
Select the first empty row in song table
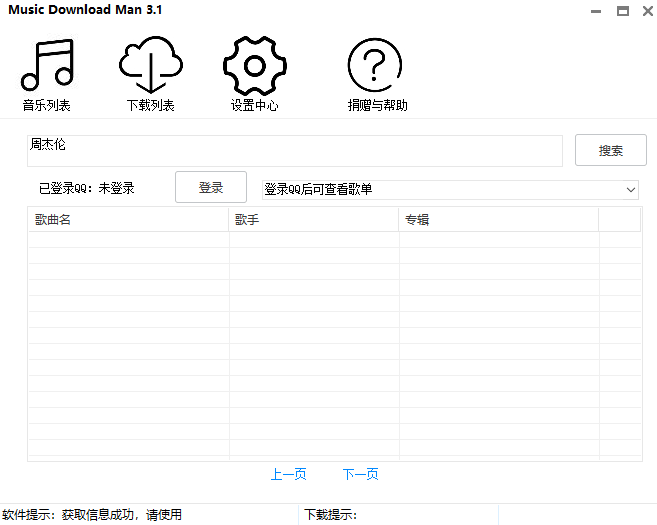(x=335, y=240)
